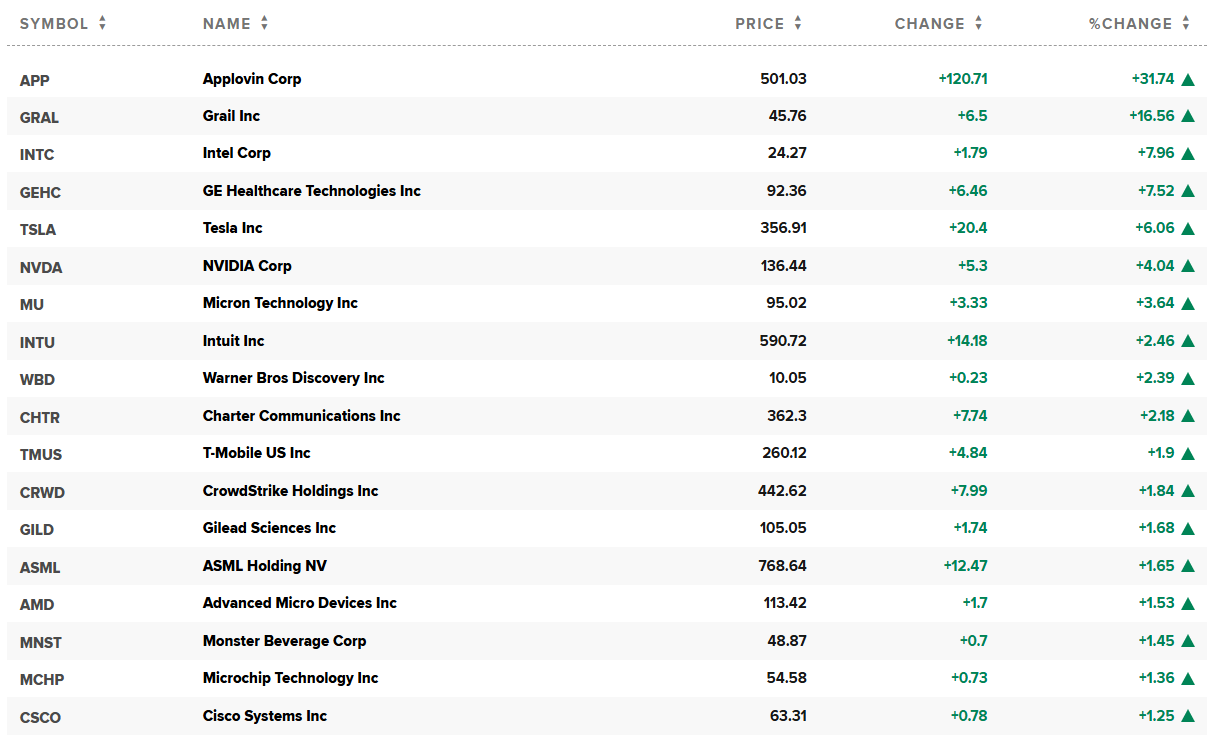Click the up arrow beside T-Mobile's +1.9
This screenshot has height=736, width=1210.
pyautogui.click(x=1188, y=454)
